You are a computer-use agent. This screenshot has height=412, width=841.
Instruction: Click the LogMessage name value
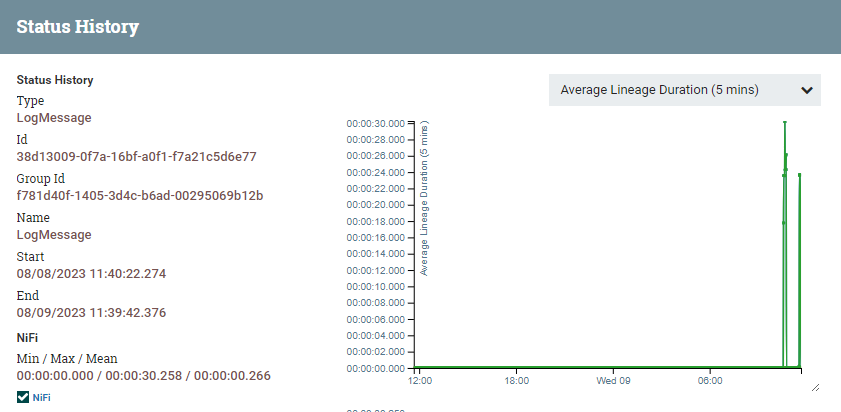click(54, 234)
